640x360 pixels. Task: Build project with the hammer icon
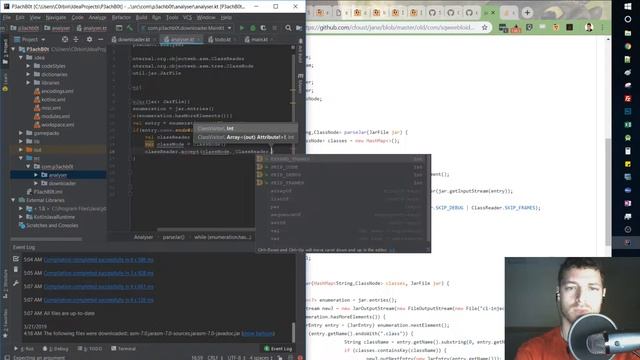[x=130, y=28]
